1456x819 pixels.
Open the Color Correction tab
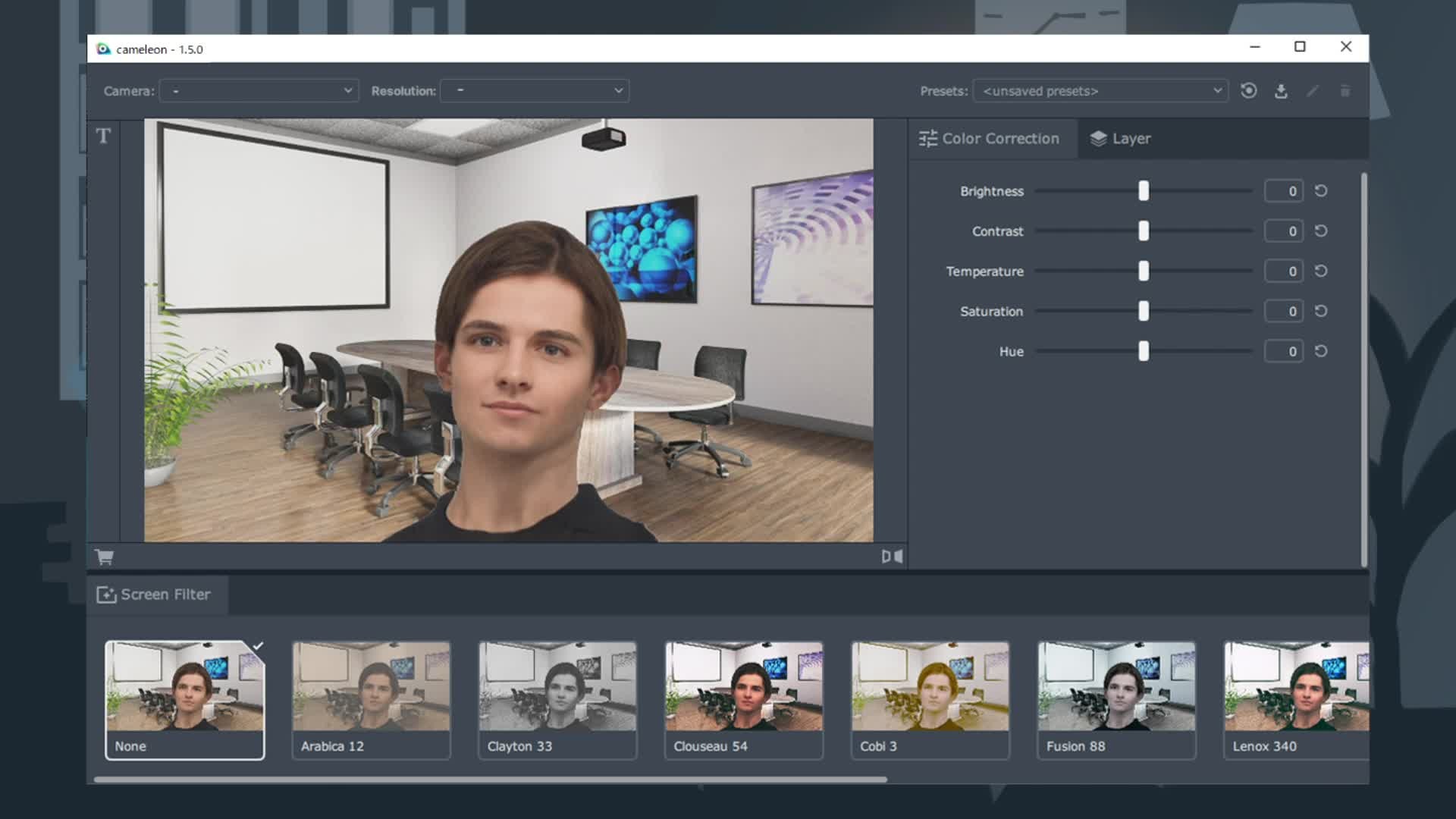click(990, 139)
